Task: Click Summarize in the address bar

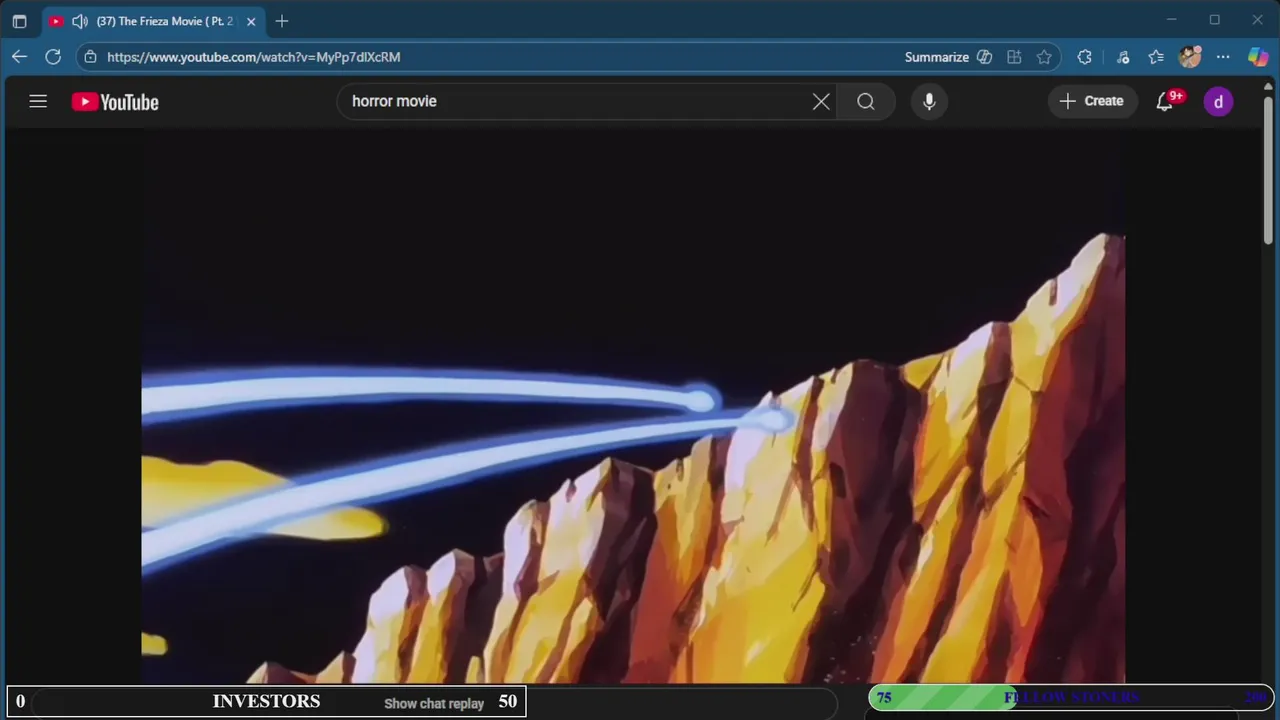Action: click(936, 57)
